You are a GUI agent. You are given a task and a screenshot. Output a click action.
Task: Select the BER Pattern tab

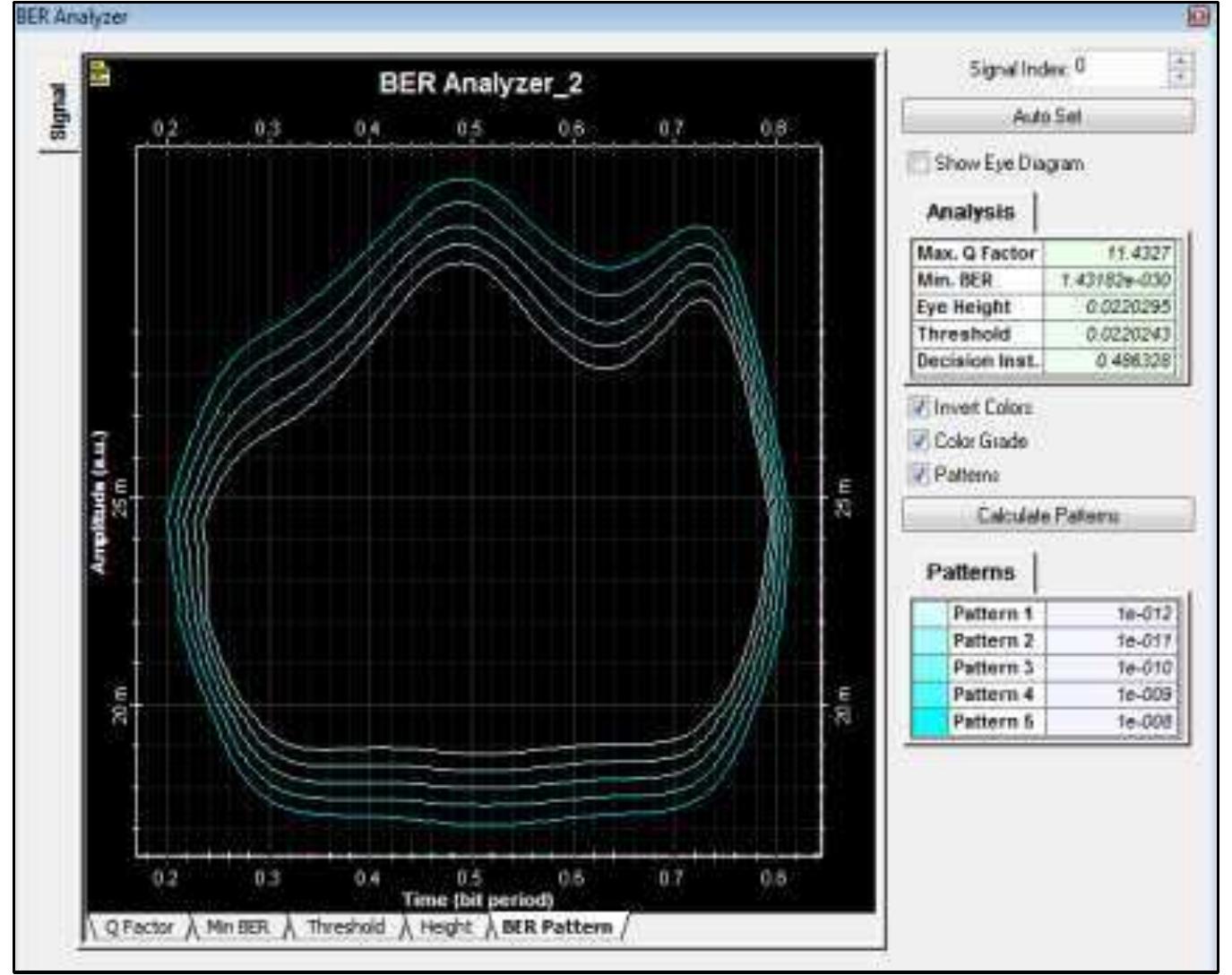556,927
